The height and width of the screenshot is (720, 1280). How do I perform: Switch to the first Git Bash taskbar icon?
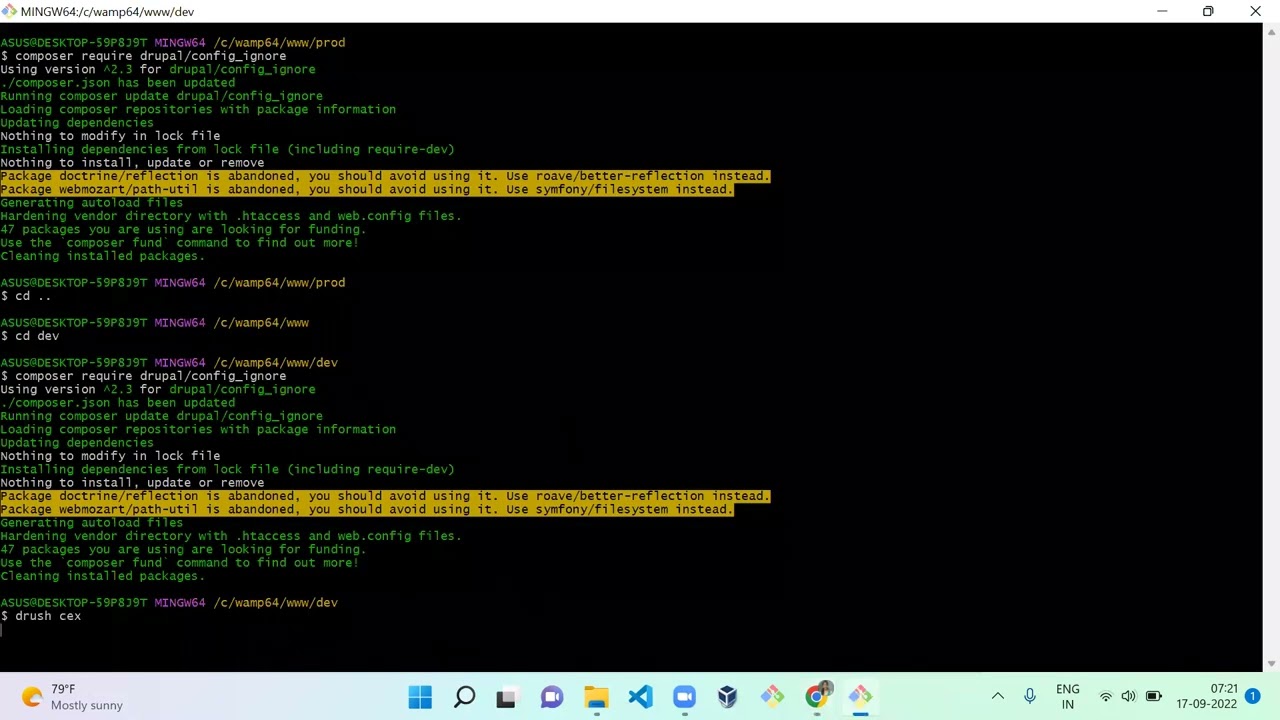tap(772, 697)
